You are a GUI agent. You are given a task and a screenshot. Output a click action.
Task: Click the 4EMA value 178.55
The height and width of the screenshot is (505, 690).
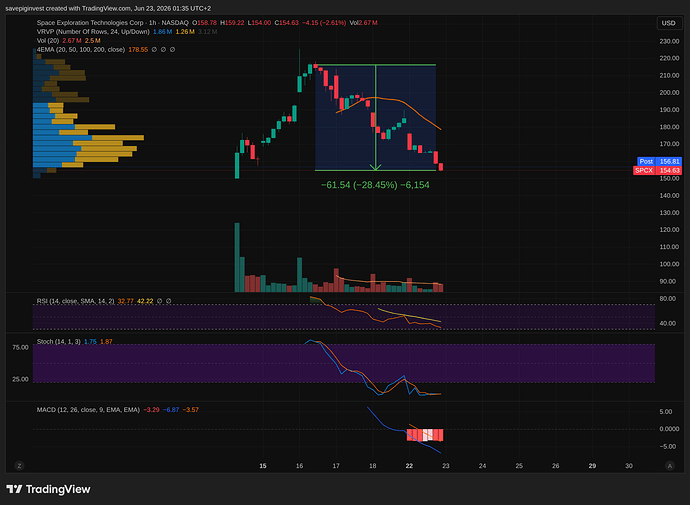point(138,50)
